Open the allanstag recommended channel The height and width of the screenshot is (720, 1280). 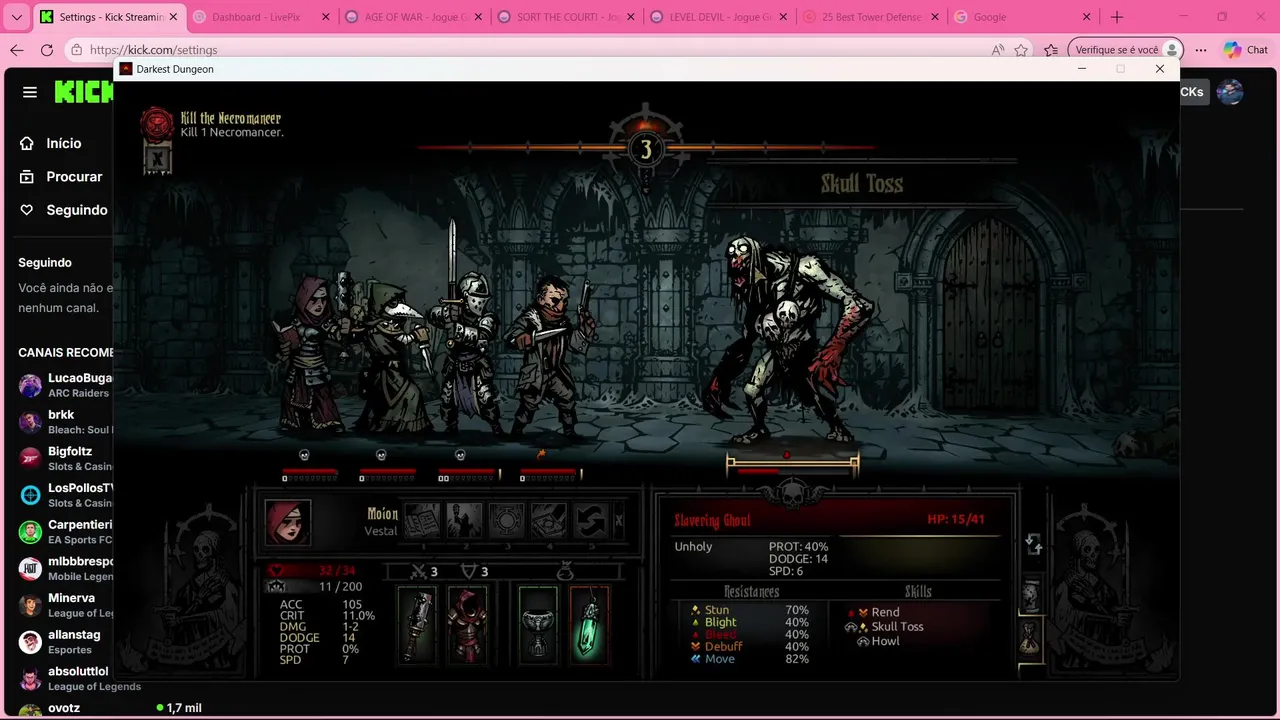64,641
